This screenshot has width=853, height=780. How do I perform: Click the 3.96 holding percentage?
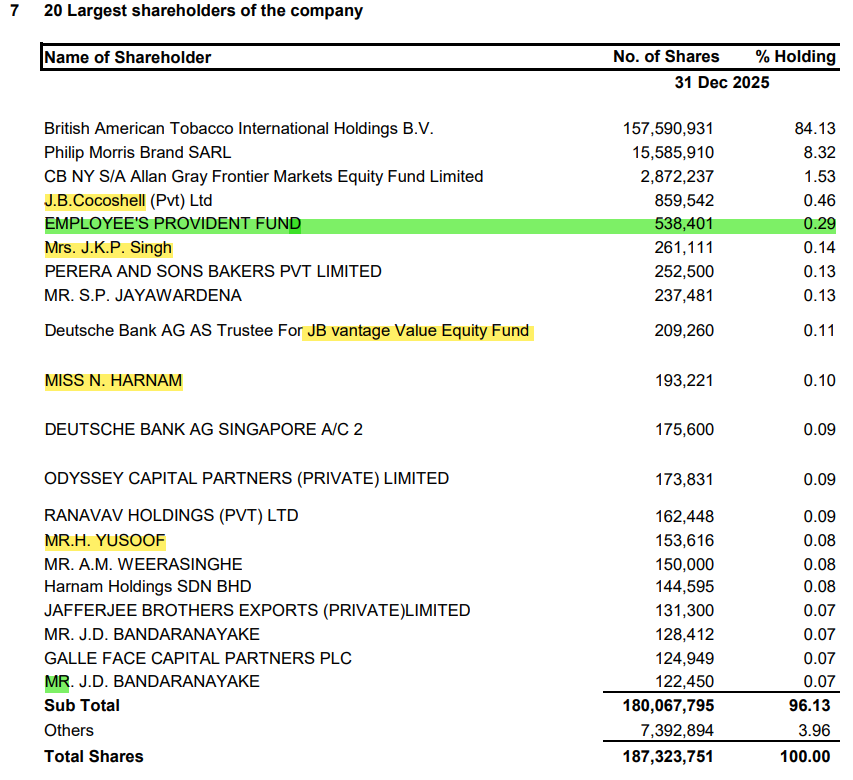[814, 731]
